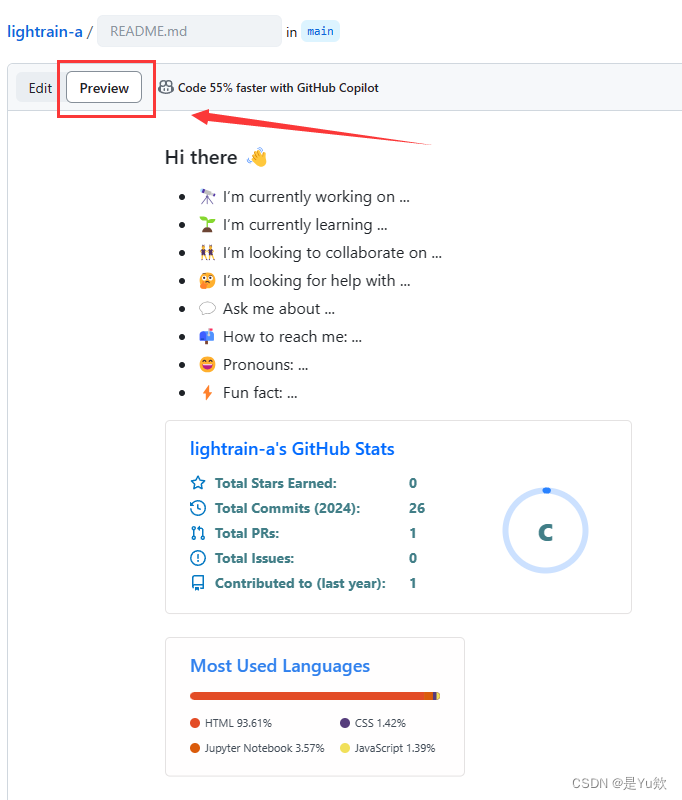Click the GitHub Copilot icon
The width and height of the screenshot is (682, 800).
pos(166,87)
